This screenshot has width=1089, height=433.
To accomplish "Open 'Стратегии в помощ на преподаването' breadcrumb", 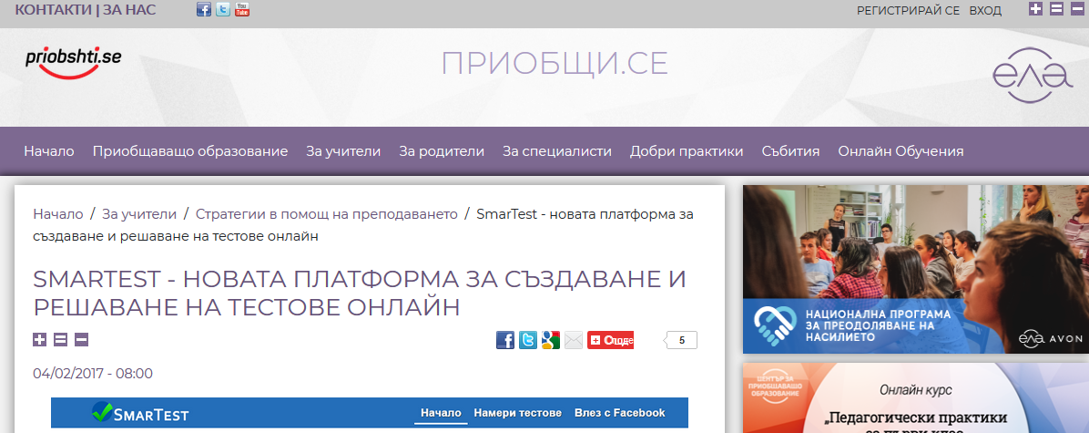I will point(326,214).
